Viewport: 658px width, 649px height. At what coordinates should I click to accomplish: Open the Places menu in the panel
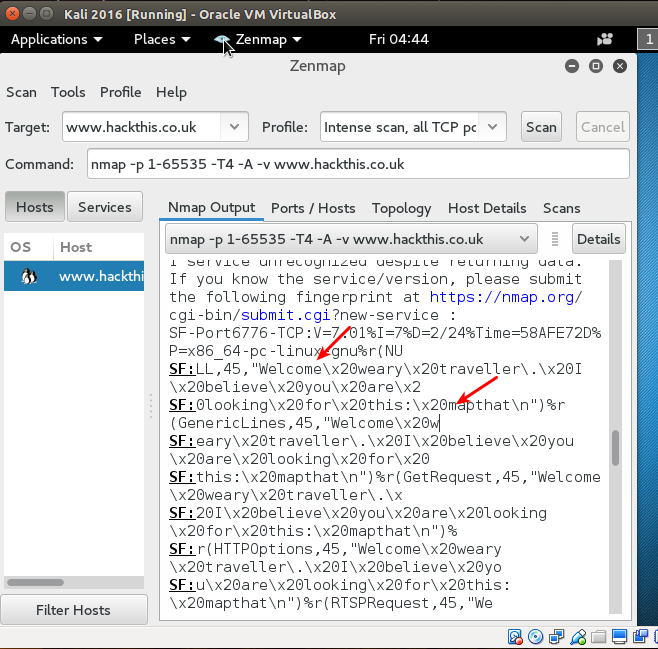[162, 39]
